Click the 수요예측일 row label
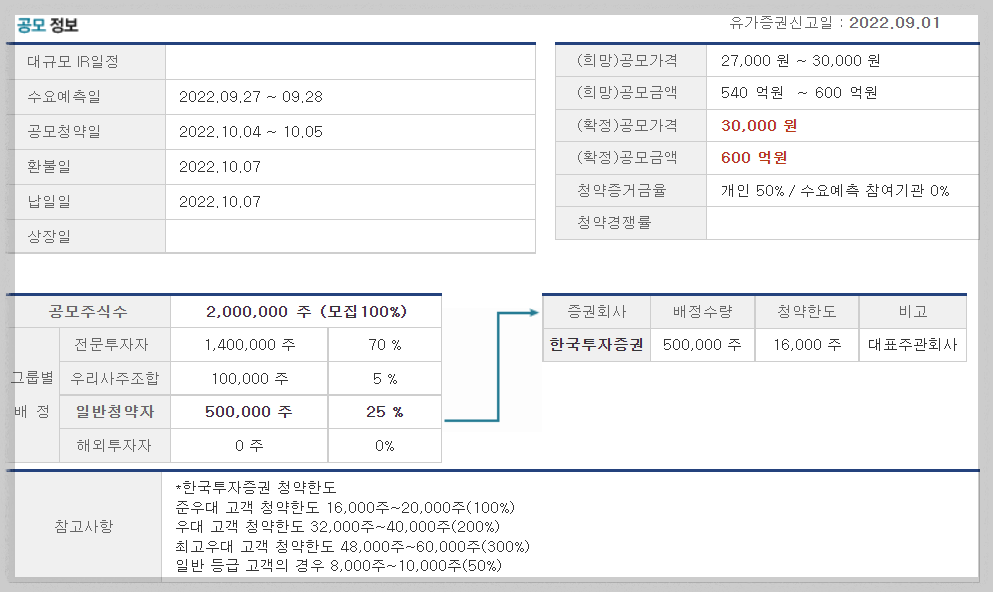Viewport: 993px width, 592px height. [64, 96]
